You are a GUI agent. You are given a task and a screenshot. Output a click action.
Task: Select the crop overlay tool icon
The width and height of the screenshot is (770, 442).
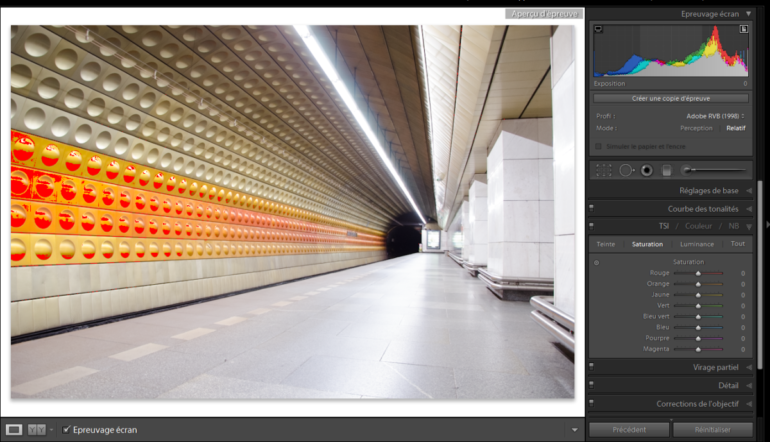click(x=603, y=170)
